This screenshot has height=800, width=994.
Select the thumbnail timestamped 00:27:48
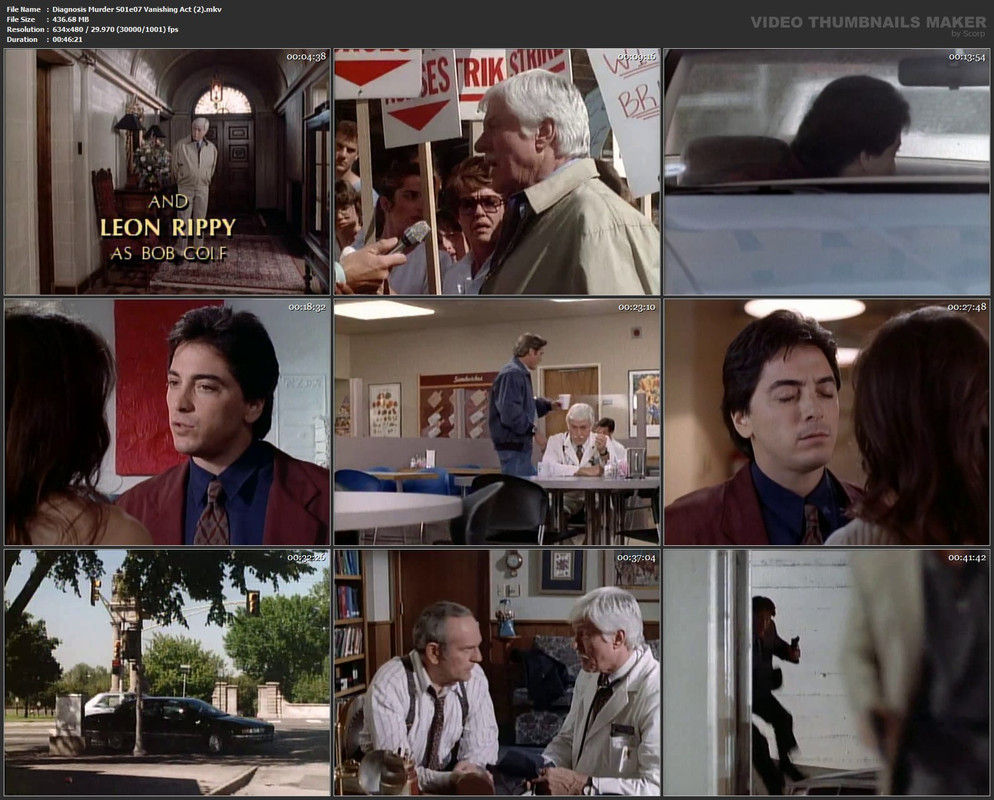(x=827, y=422)
